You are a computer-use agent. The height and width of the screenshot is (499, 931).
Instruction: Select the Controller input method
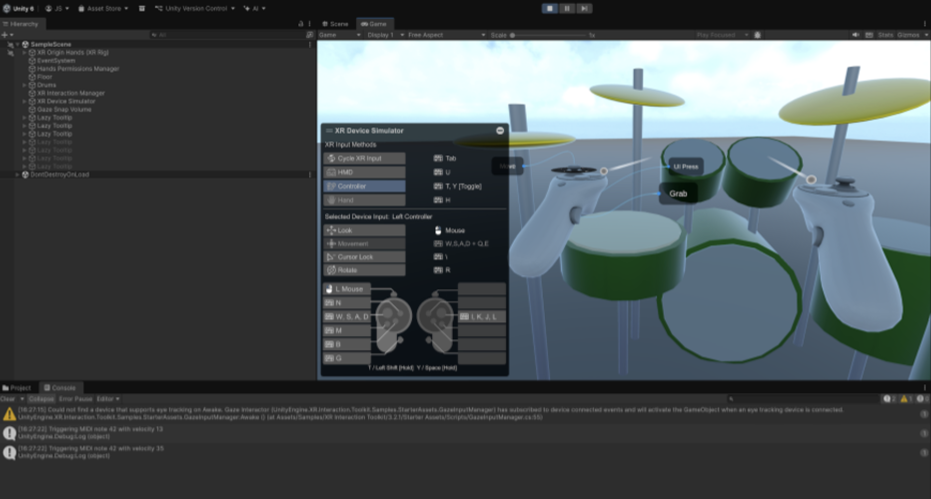coord(365,187)
